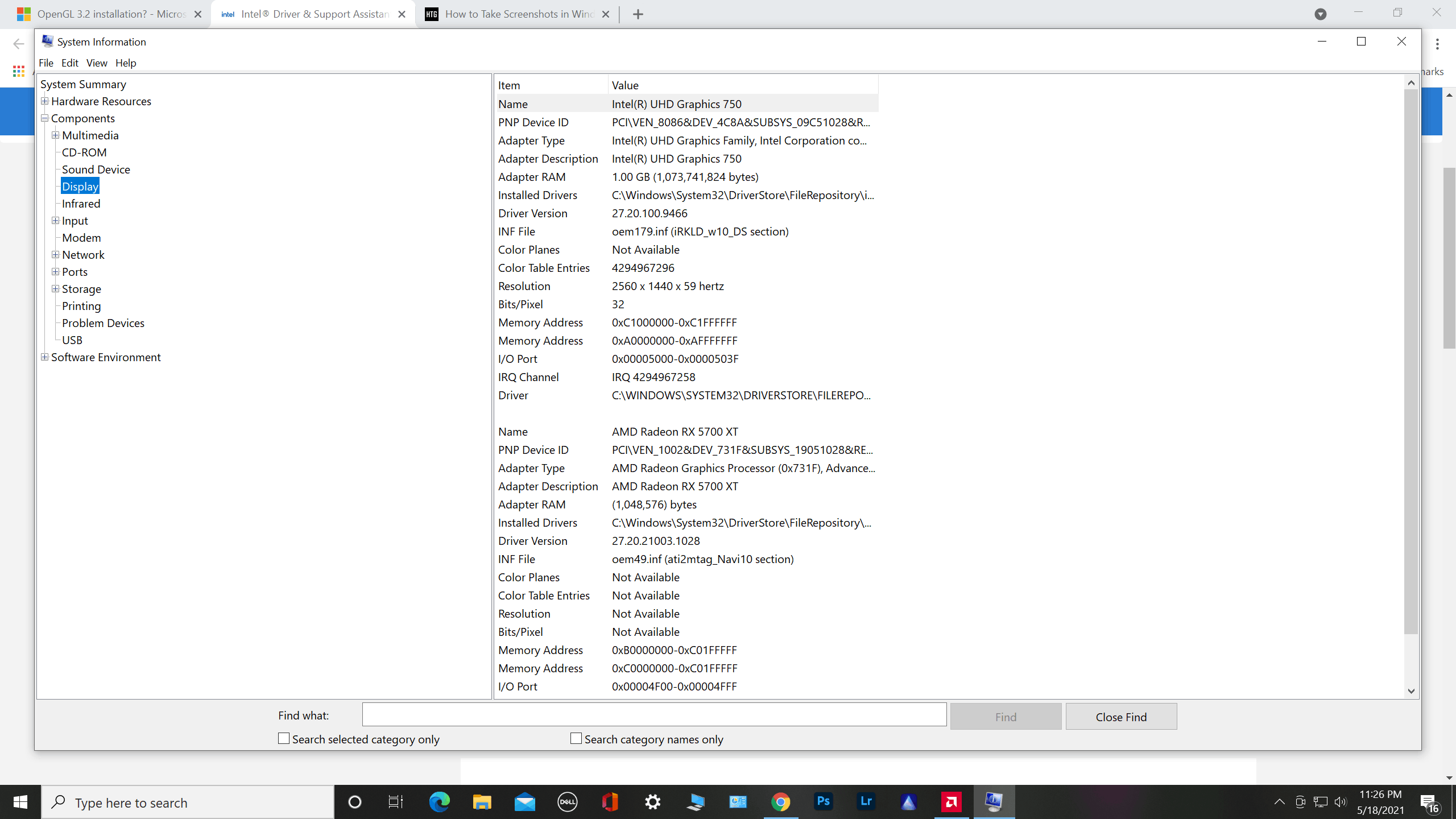Click the Close Find button
1456x819 pixels.
[1120, 717]
